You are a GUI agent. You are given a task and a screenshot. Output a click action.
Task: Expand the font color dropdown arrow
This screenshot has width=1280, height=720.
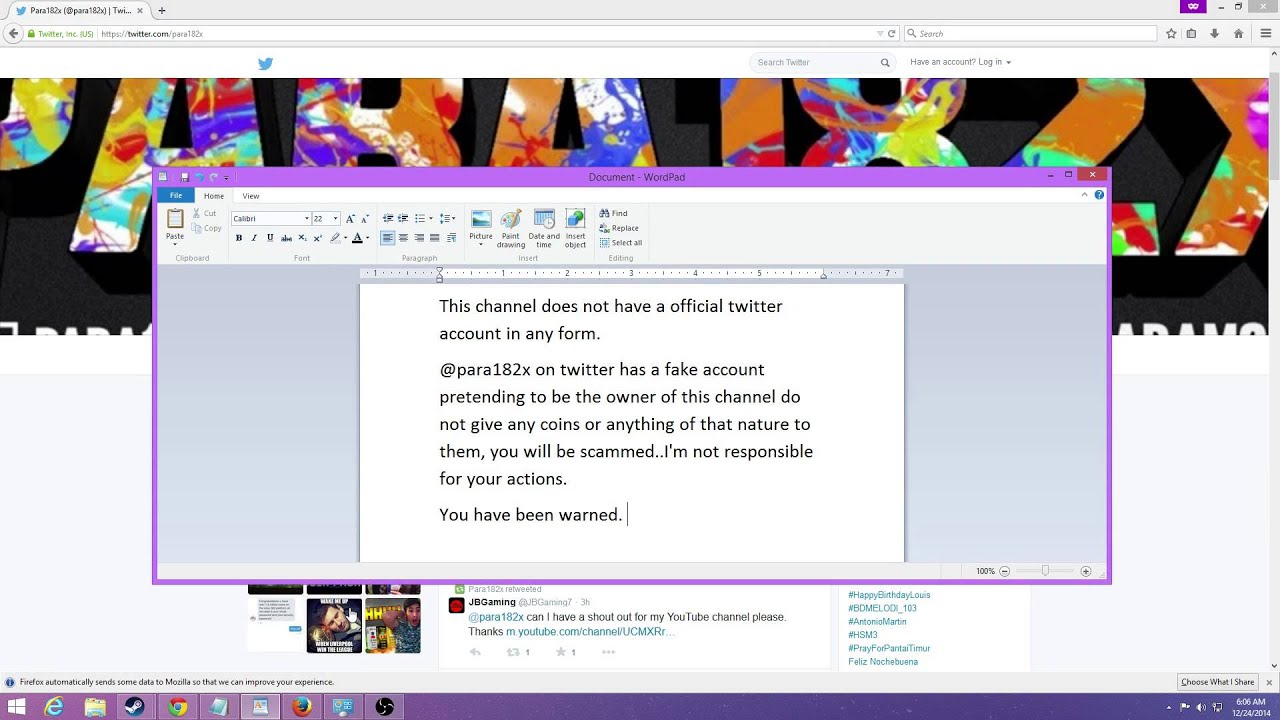tap(367, 238)
